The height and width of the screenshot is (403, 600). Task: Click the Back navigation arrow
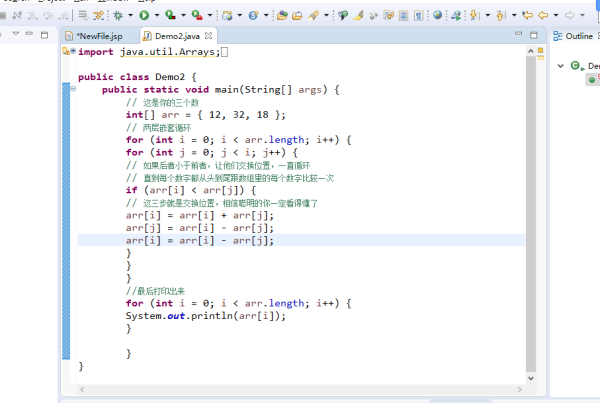point(543,15)
